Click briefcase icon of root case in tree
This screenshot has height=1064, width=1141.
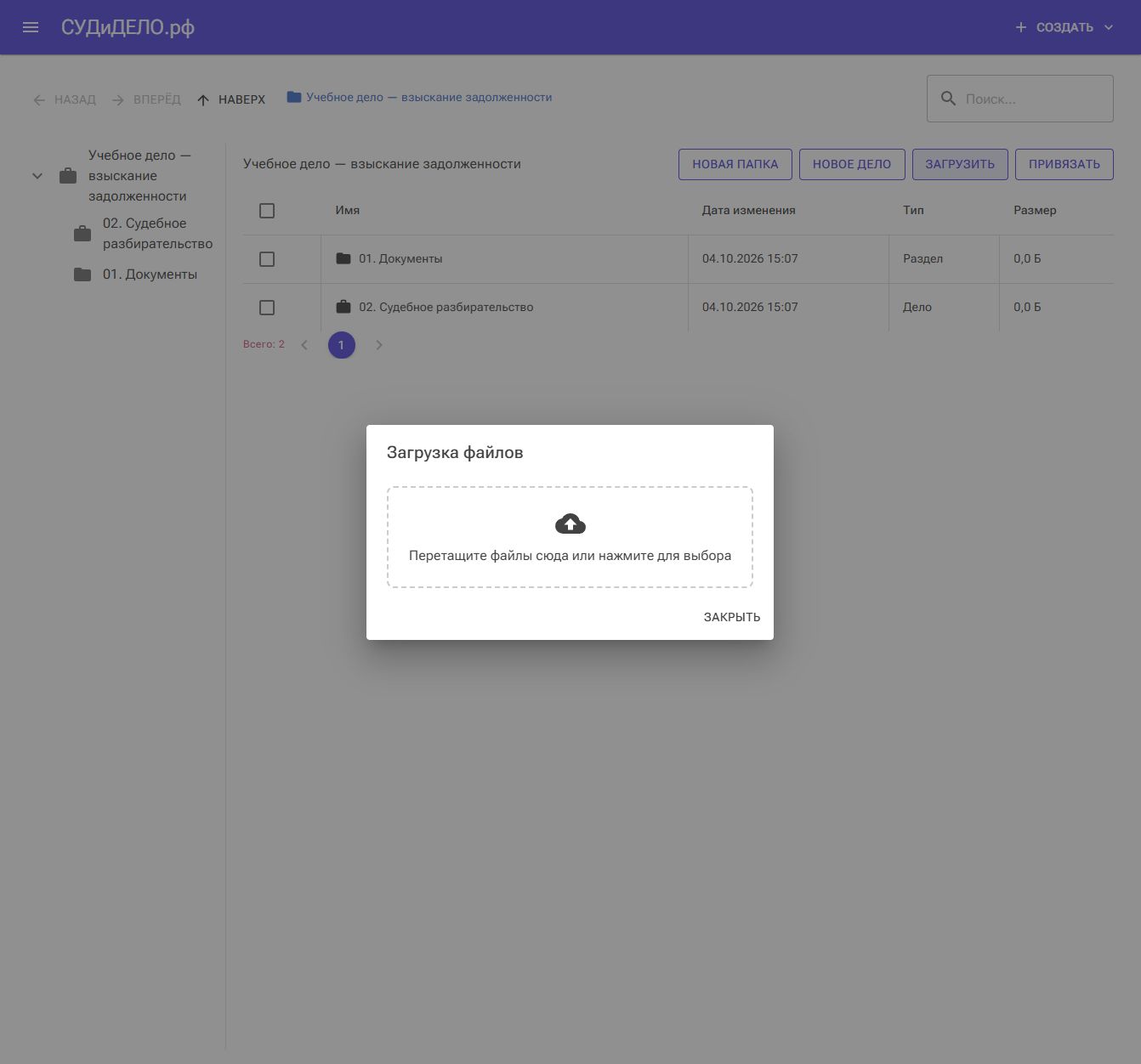tap(68, 176)
